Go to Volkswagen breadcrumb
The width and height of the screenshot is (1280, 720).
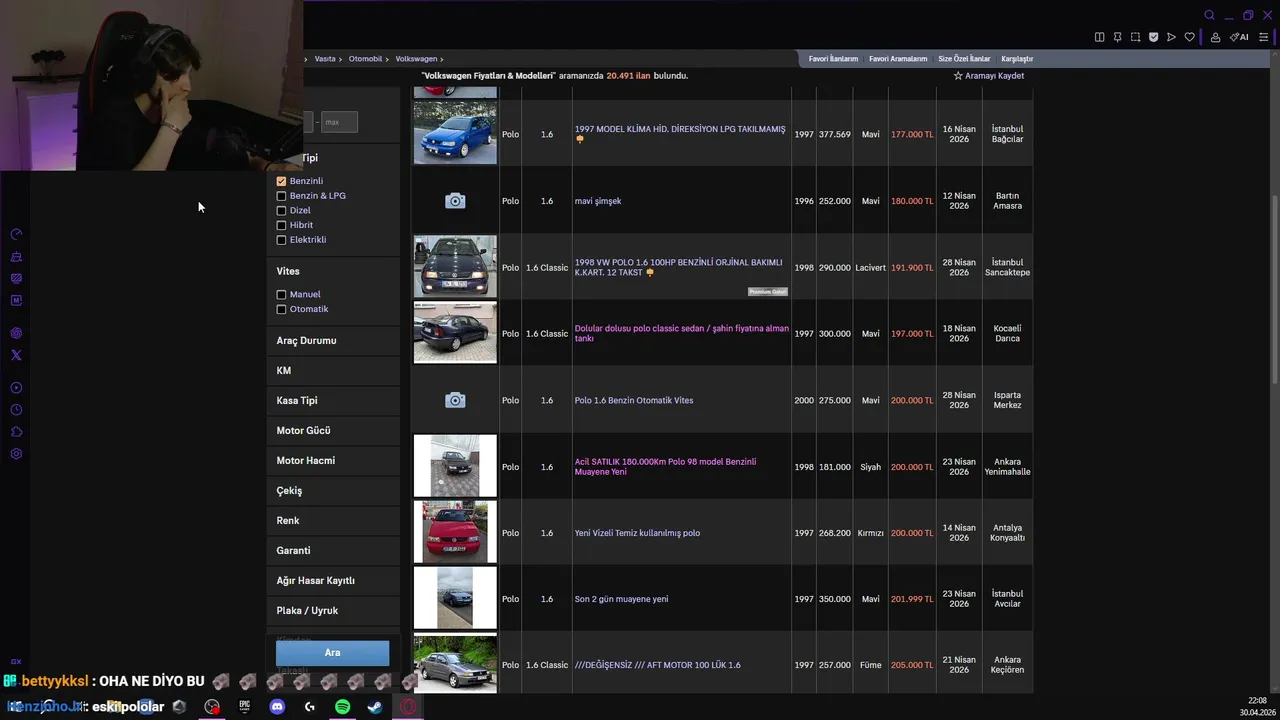click(416, 59)
